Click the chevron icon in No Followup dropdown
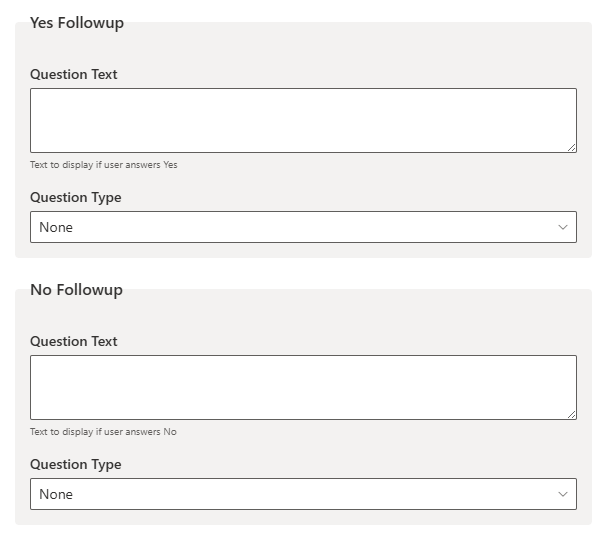The height and width of the screenshot is (537, 606). pos(563,494)
